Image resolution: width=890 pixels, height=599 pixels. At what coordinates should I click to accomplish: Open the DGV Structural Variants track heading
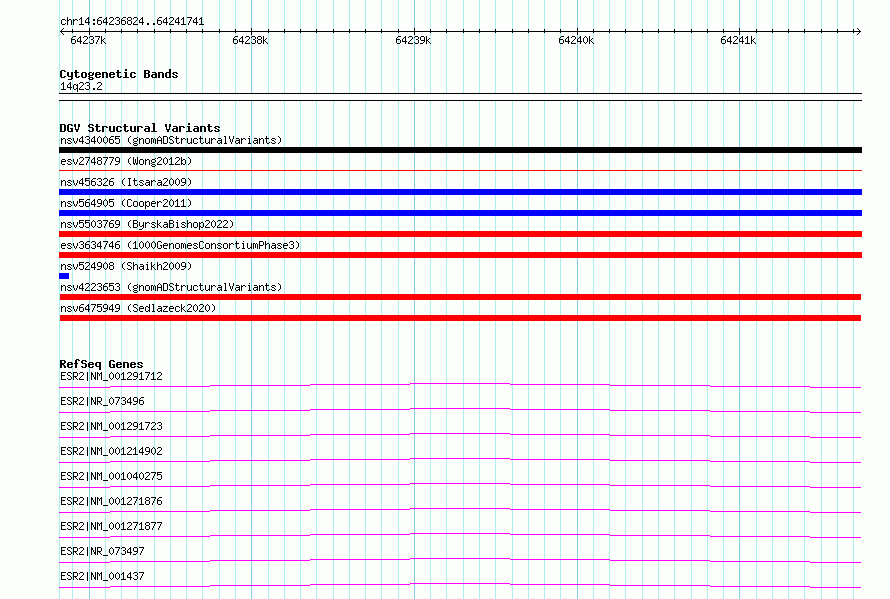[x=140, y=128]
